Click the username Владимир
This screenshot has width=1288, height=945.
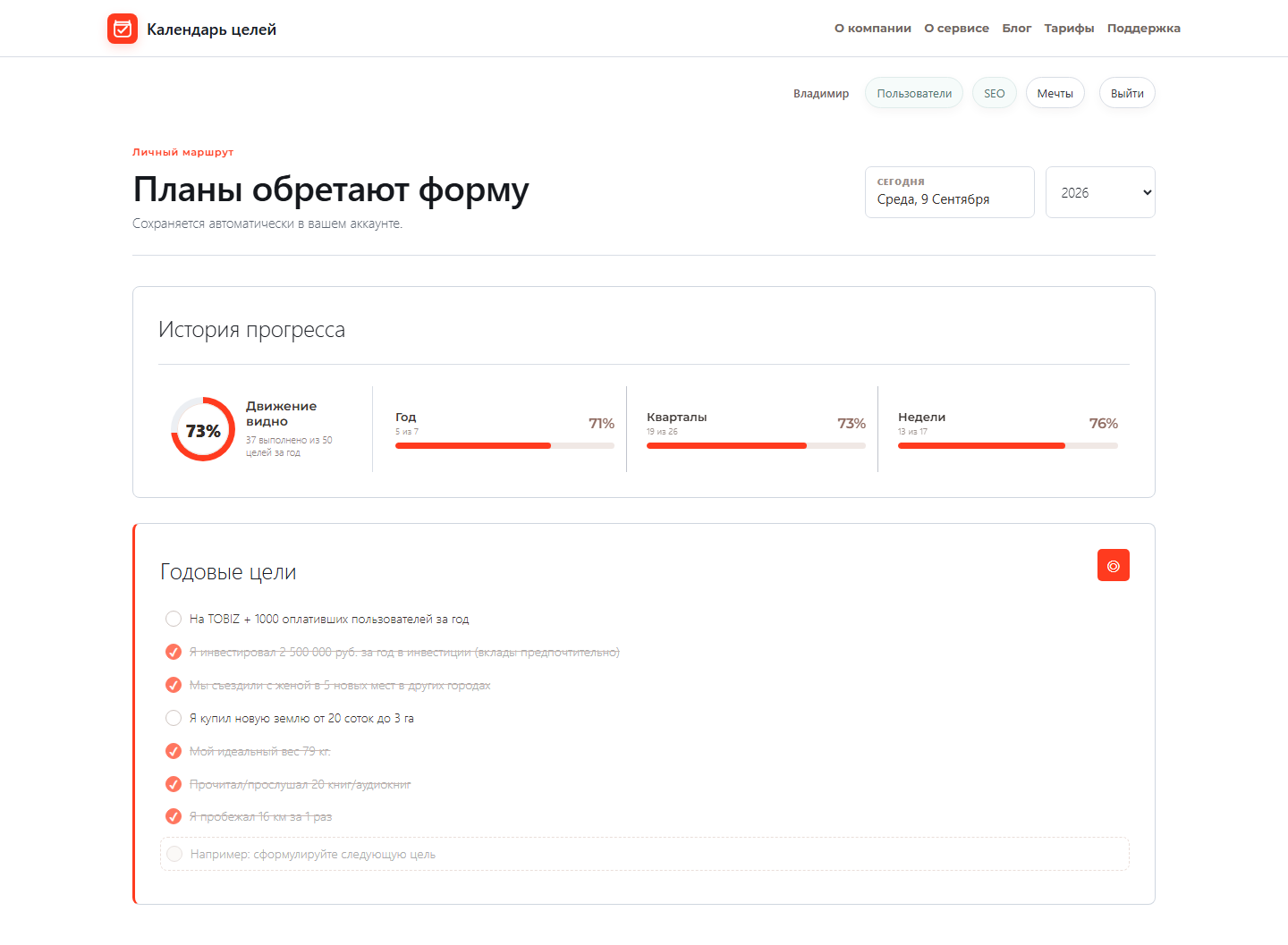[x=821, y=93]
